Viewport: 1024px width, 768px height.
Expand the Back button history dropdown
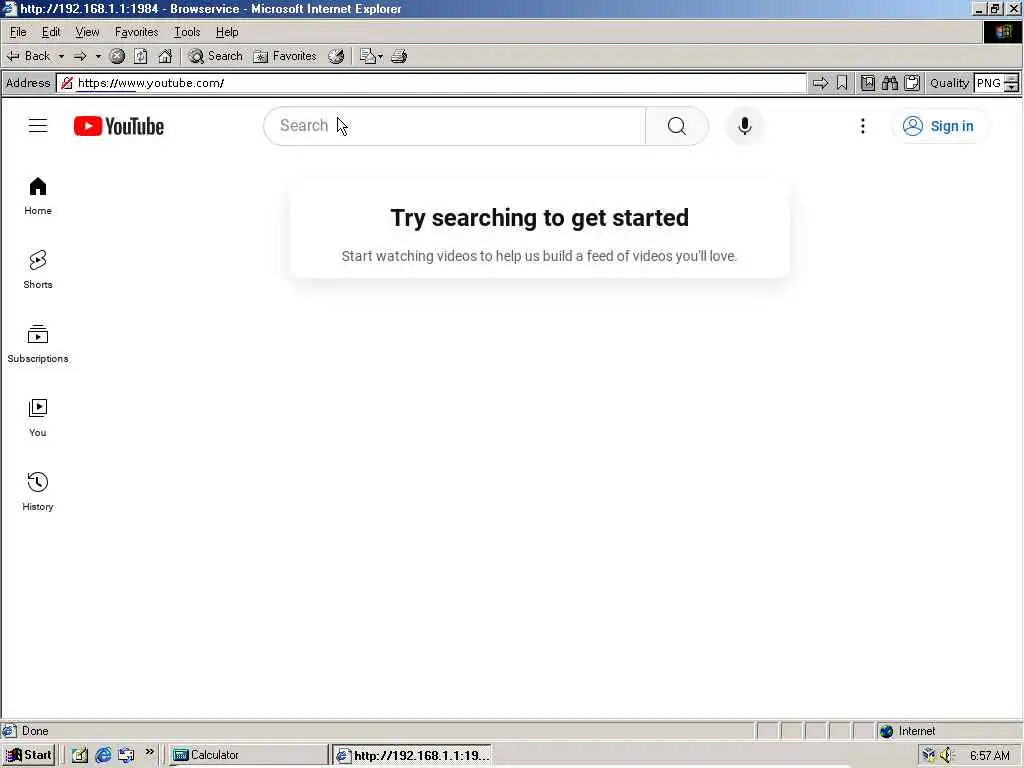click(x=61, y=56)
